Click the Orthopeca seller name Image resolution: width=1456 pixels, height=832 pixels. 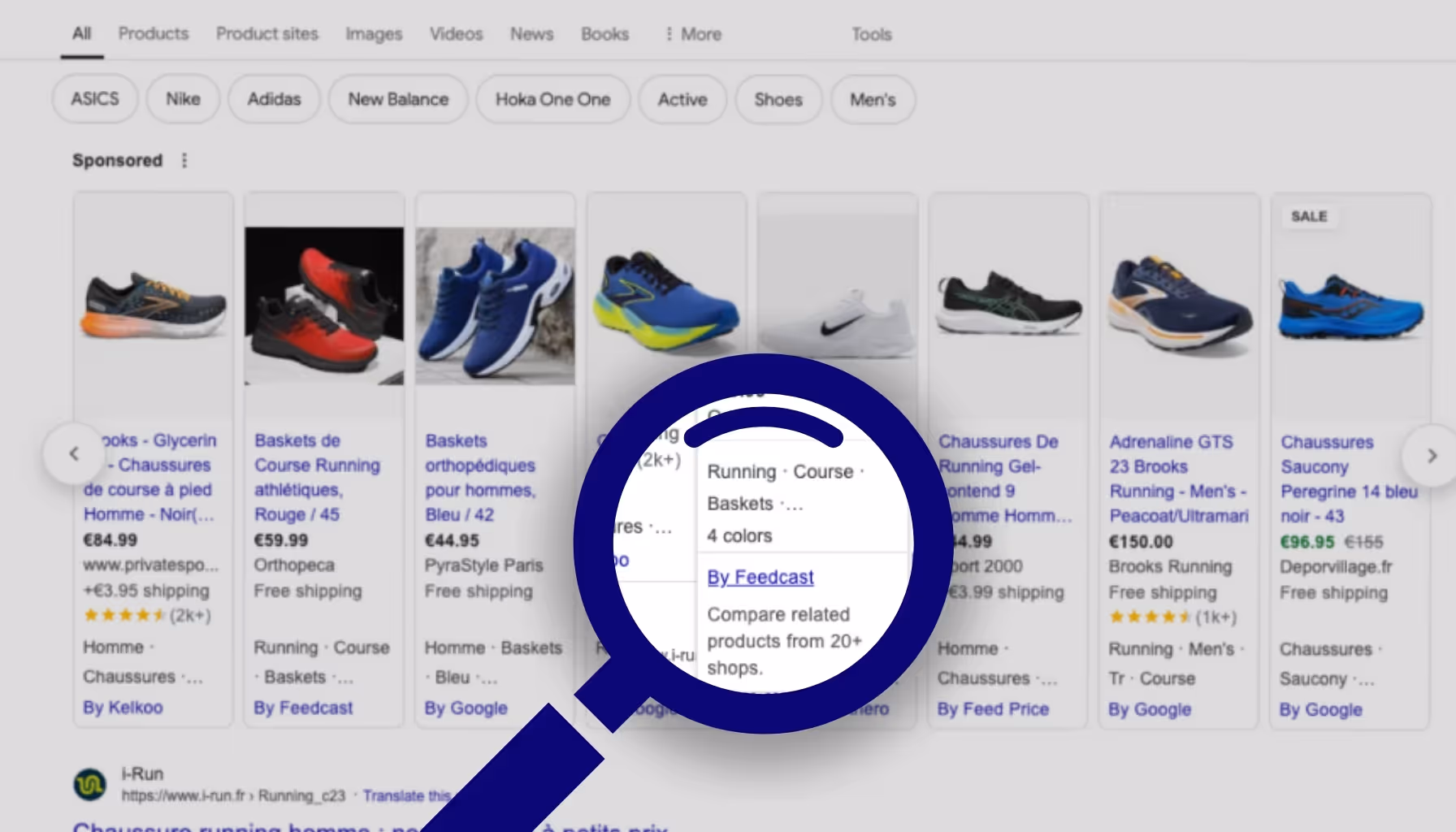coord(294,565)
